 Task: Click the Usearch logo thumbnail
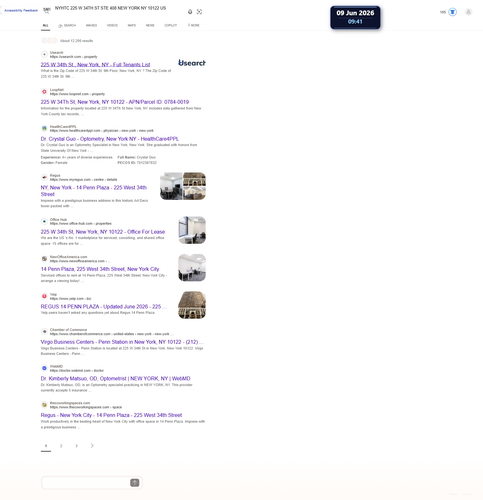192,63
